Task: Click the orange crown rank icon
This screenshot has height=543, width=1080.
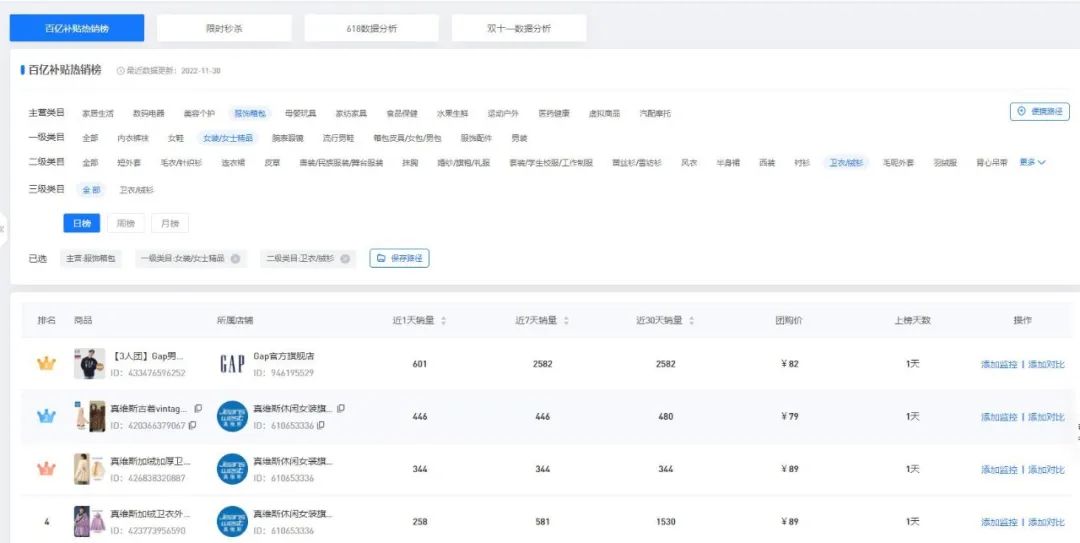Action: 46,469
